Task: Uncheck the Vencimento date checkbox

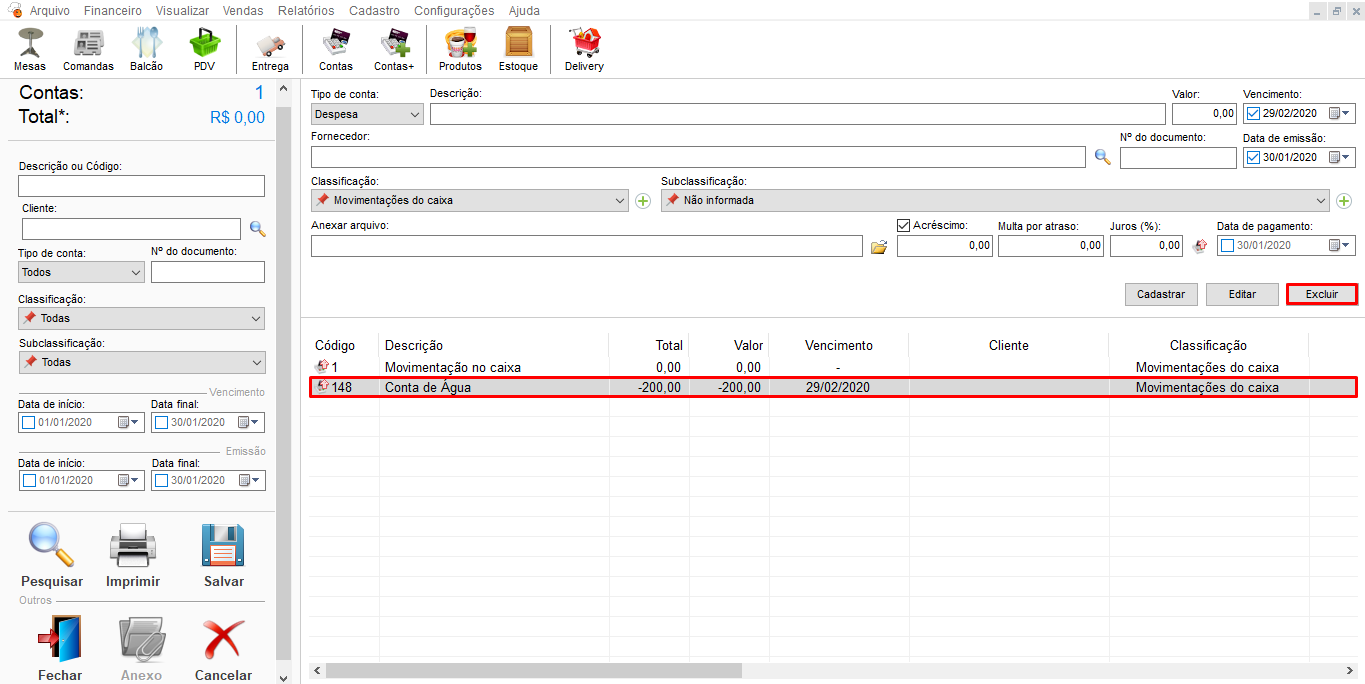Action: [x=1254, y=114]
